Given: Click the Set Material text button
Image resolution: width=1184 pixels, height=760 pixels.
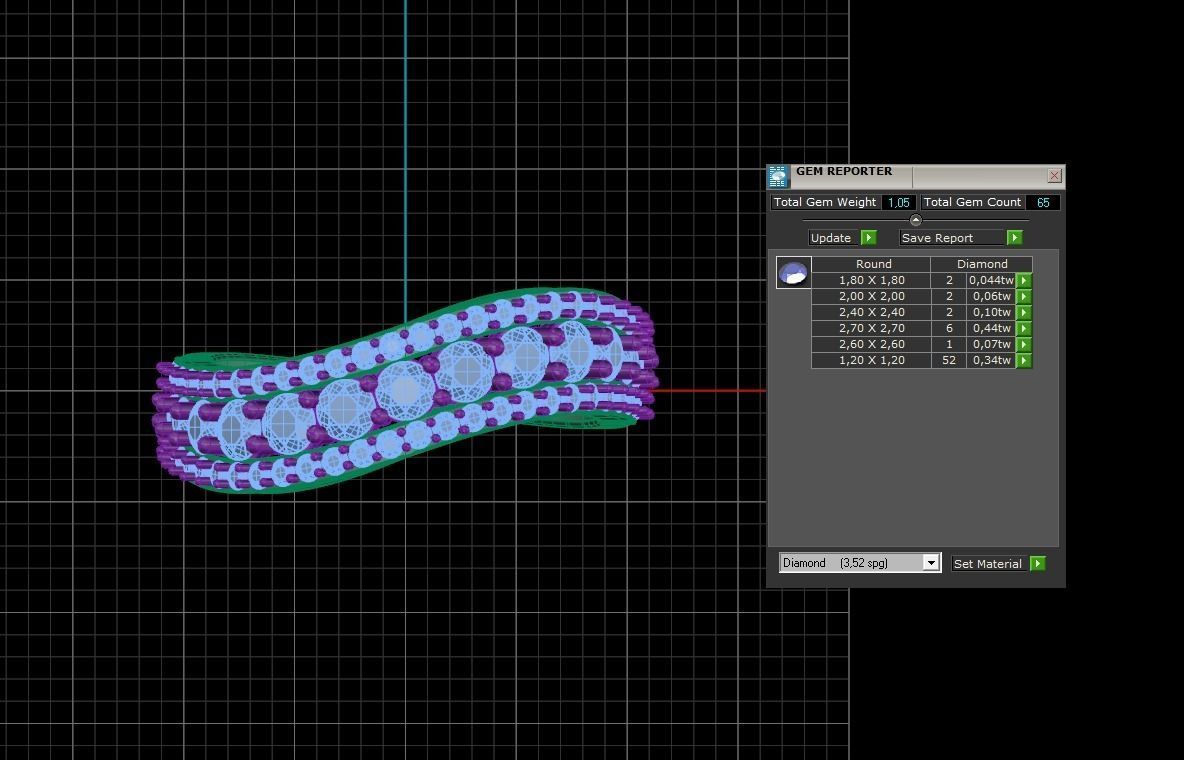Looking at the screenshot, I should tap(988, 564).
